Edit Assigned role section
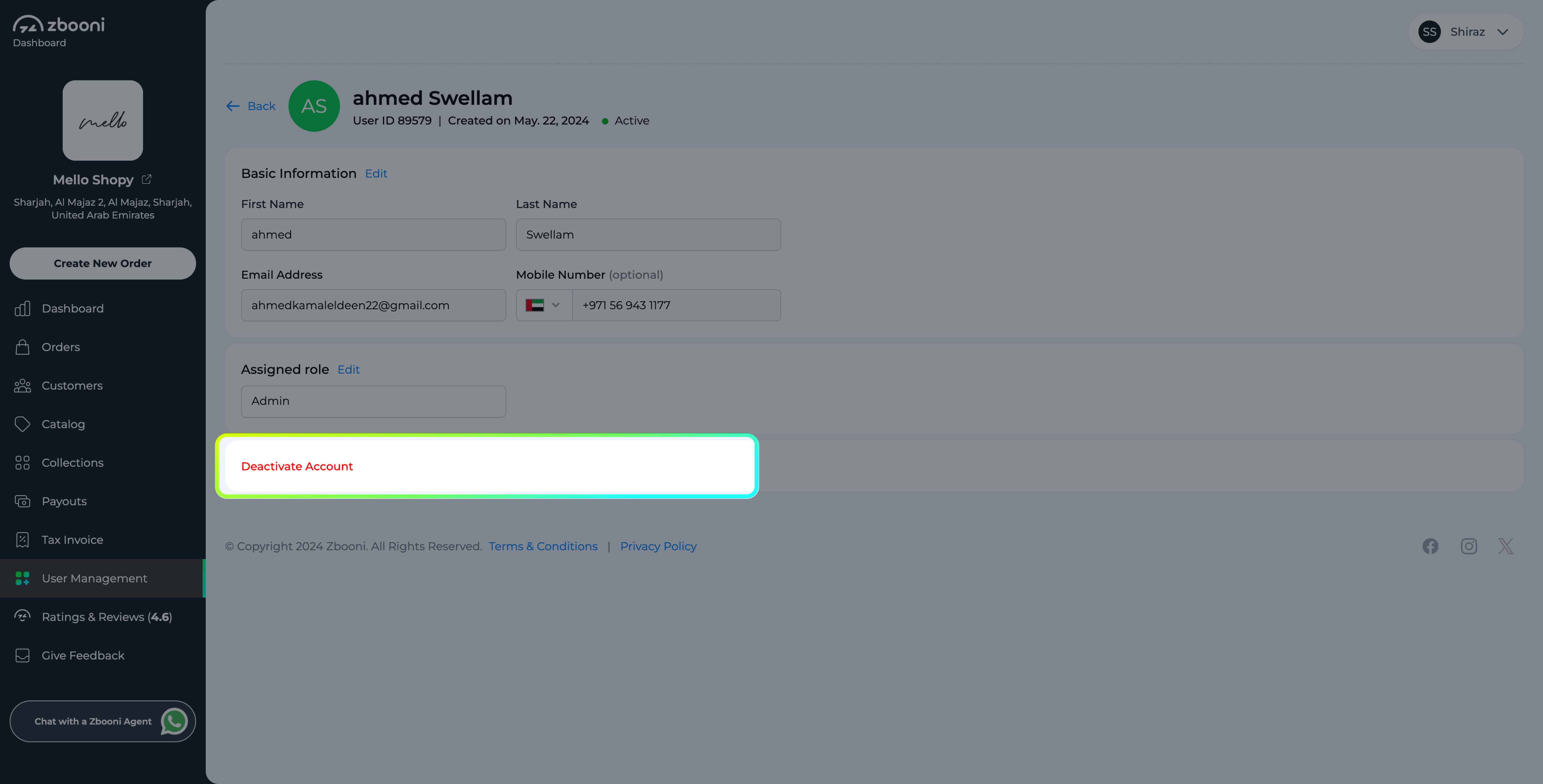The height and width of the screenshot is (784, 1543). point(349,370)
